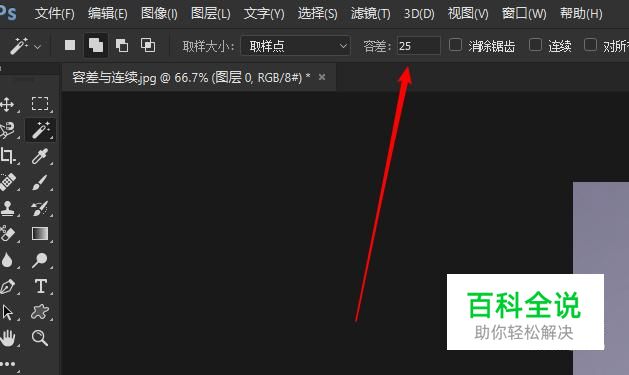Click the Ps application logo

[x=8, y=14]
